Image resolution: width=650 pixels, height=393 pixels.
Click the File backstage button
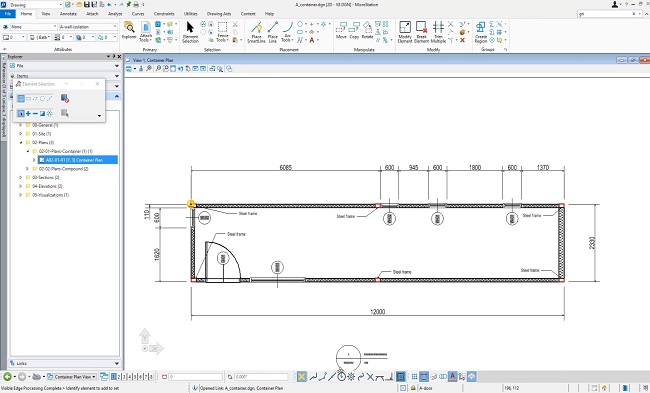(8, 14)
